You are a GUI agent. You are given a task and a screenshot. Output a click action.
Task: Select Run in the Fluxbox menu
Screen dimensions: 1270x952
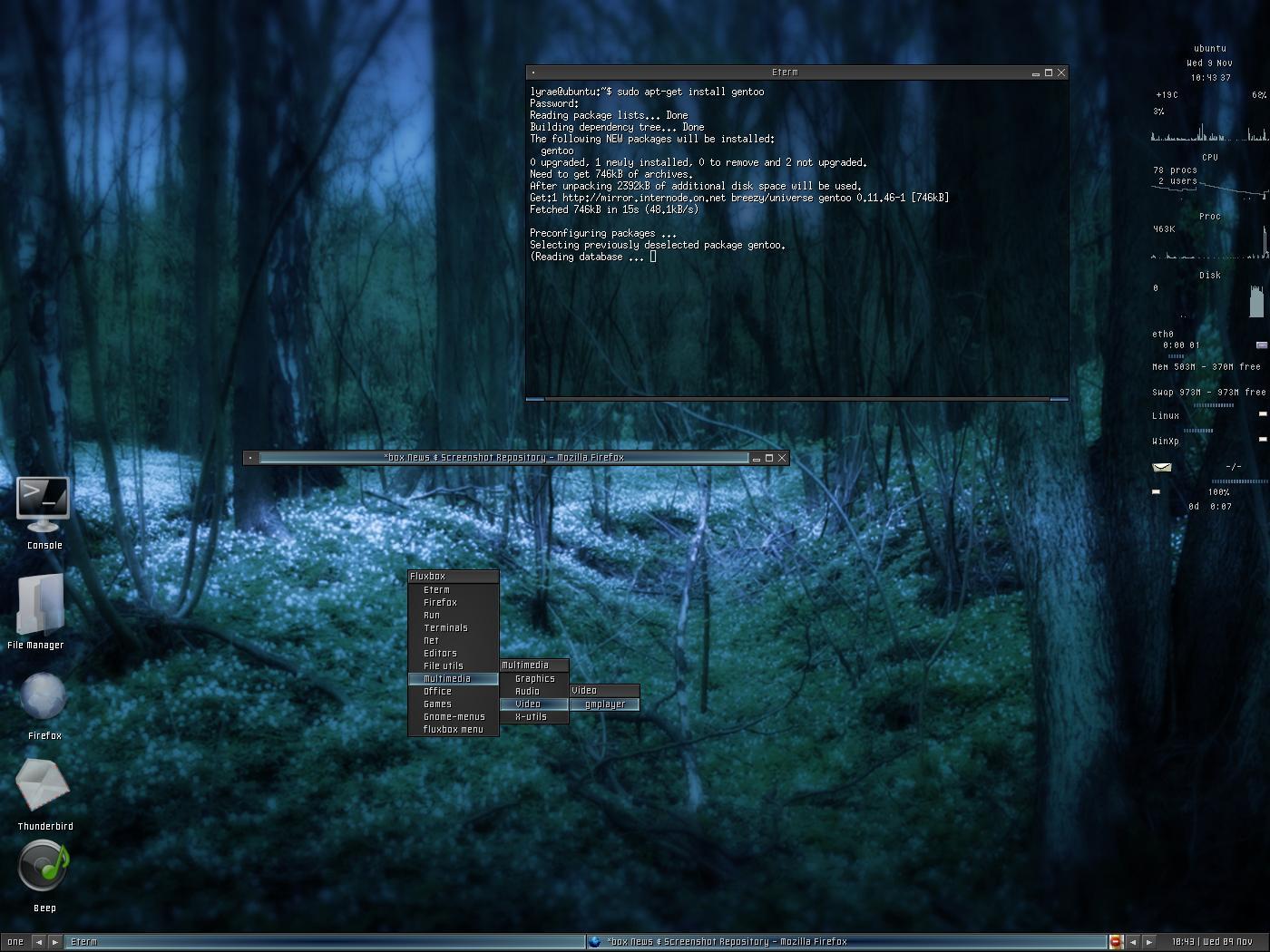click(454, 616)
